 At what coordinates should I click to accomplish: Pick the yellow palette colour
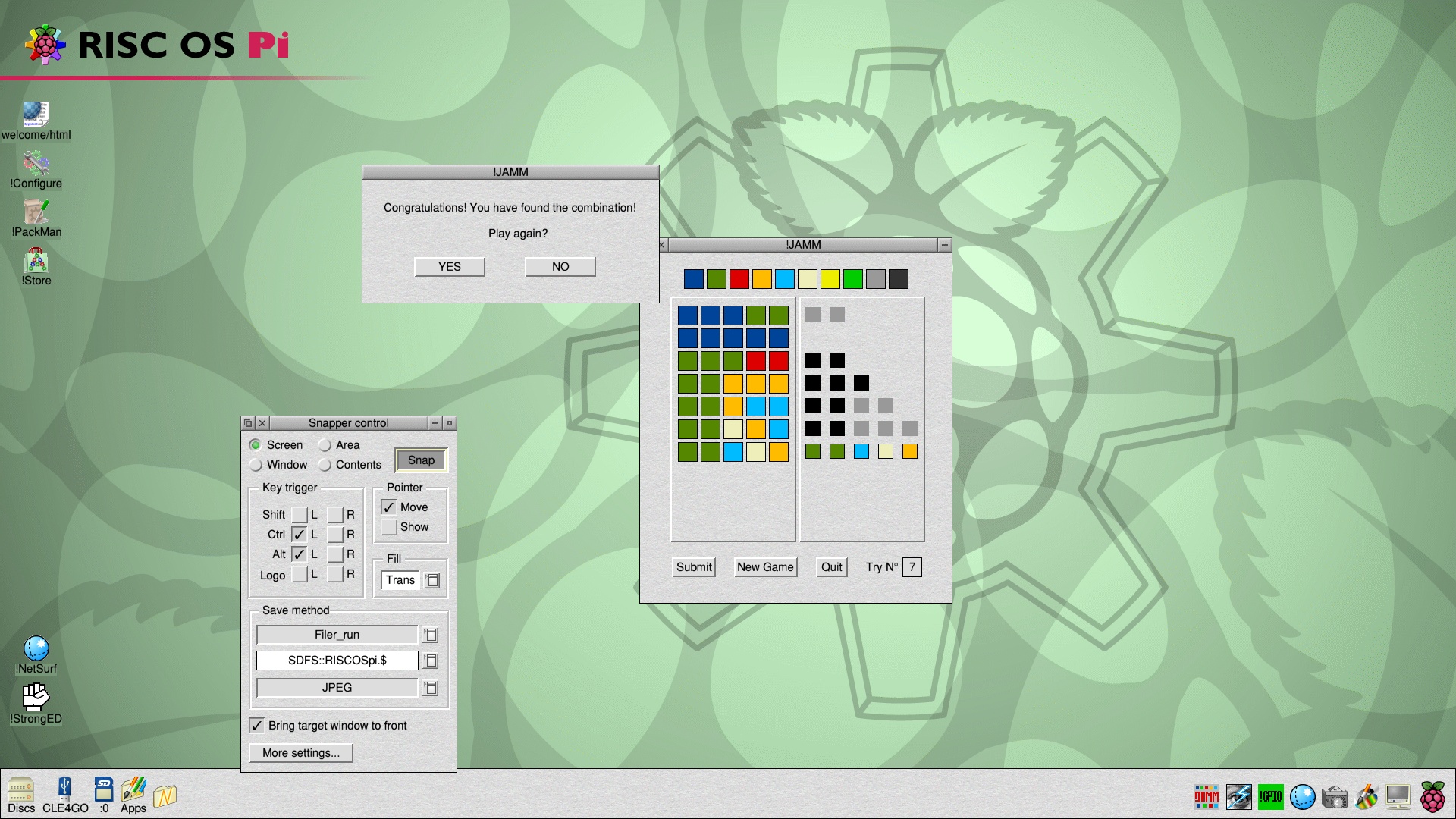point(830,279)
